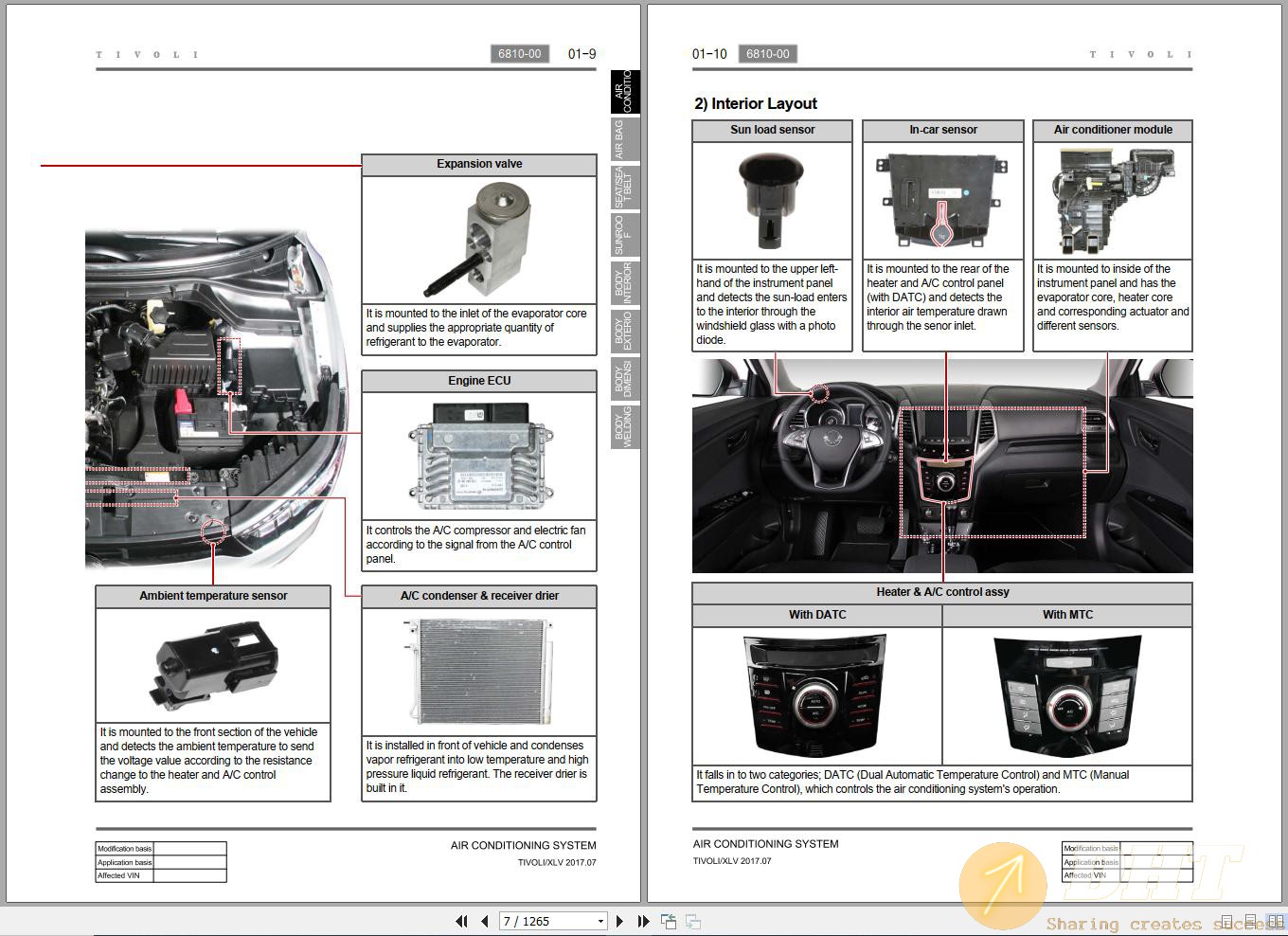Go to the next page
This screenshot has height=936, width=1288.
619,921
